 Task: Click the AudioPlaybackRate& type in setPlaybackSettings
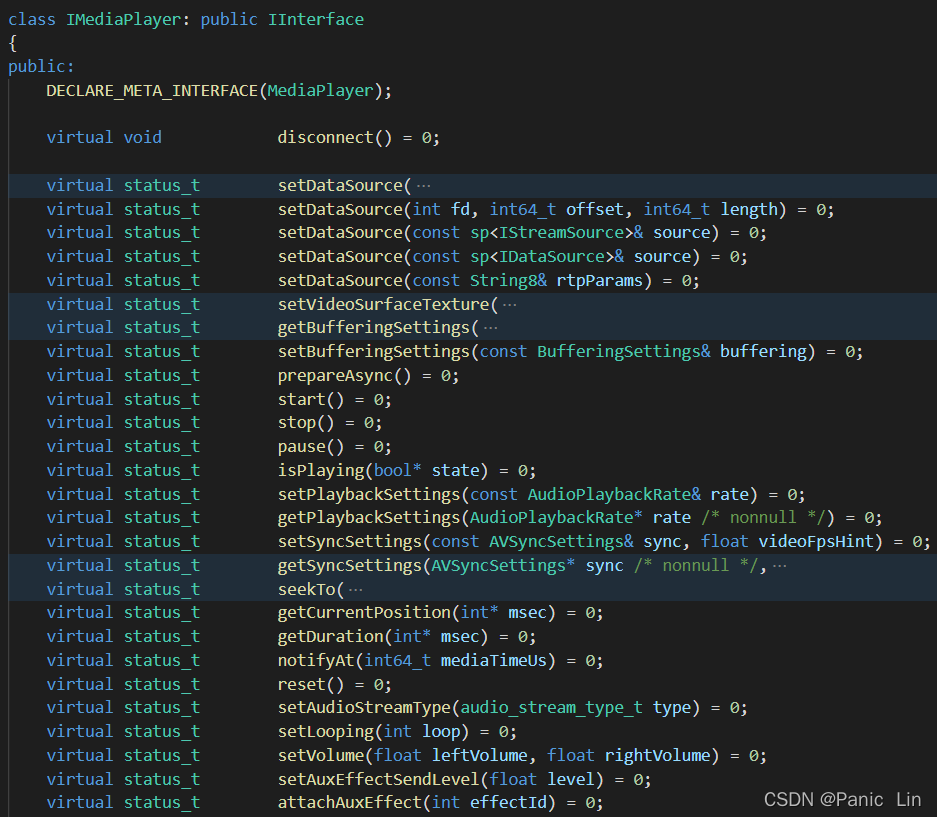click(x=614, y=495)
